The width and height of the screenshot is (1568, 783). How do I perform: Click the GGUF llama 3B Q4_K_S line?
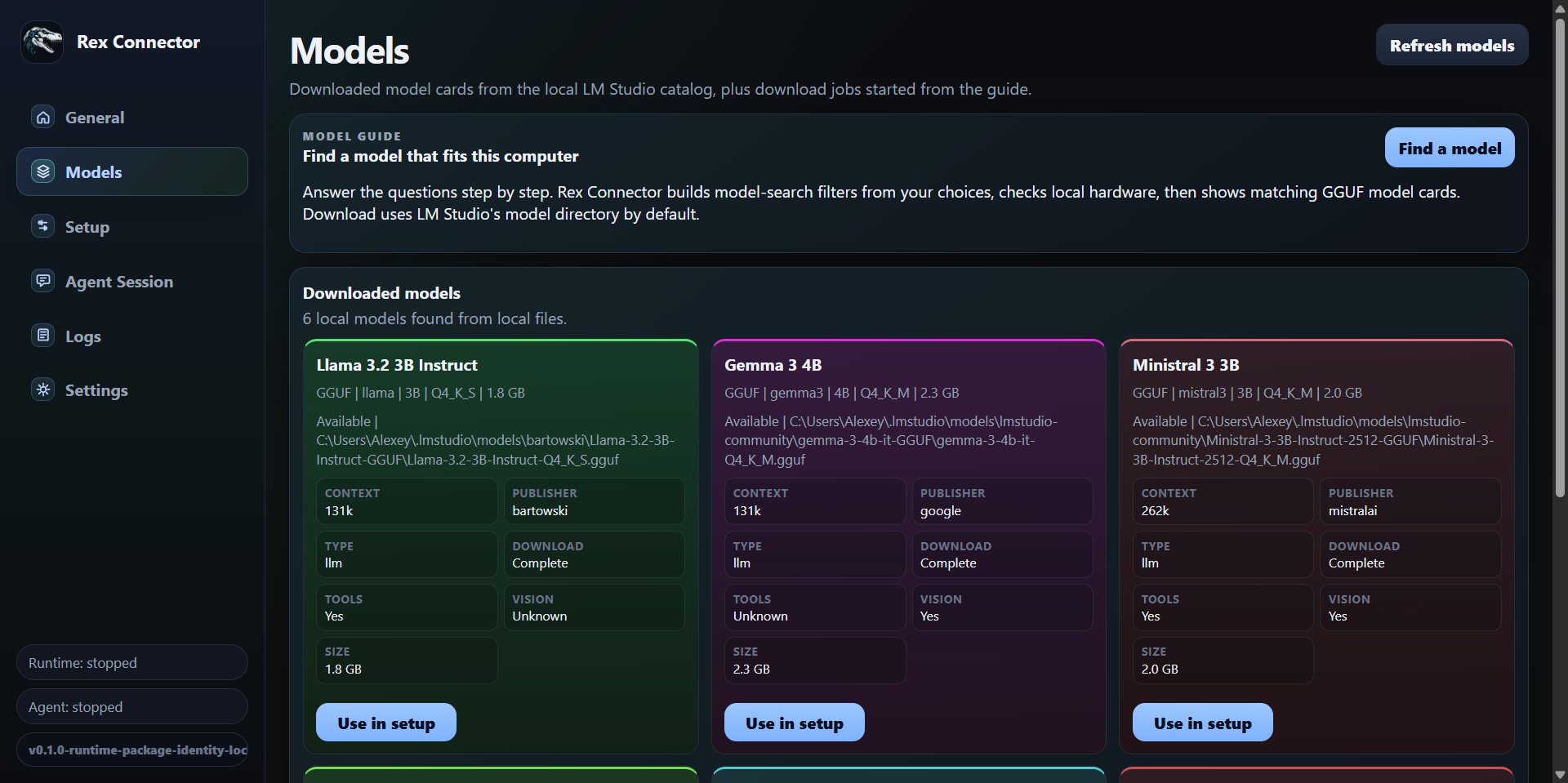pos(421,393)
